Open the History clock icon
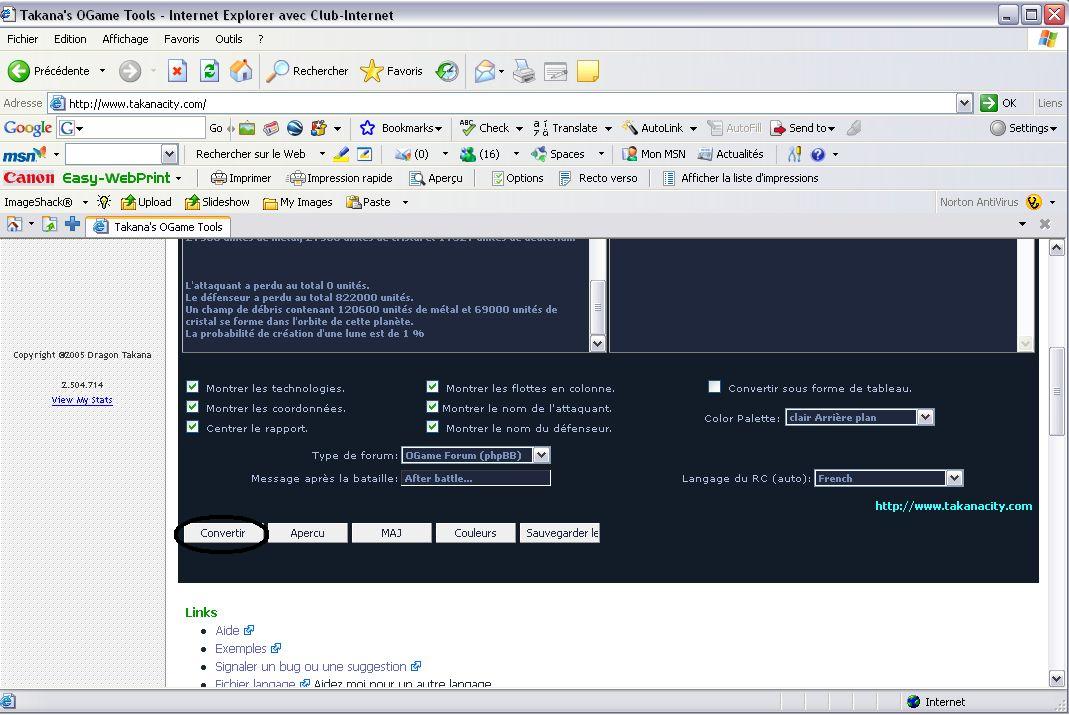The width and height of the screenshot is (1069, 715). tap(447, 71)
